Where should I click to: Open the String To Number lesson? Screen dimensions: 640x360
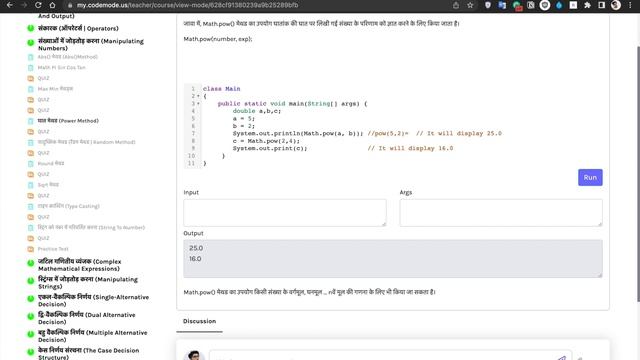coord(91,227)
